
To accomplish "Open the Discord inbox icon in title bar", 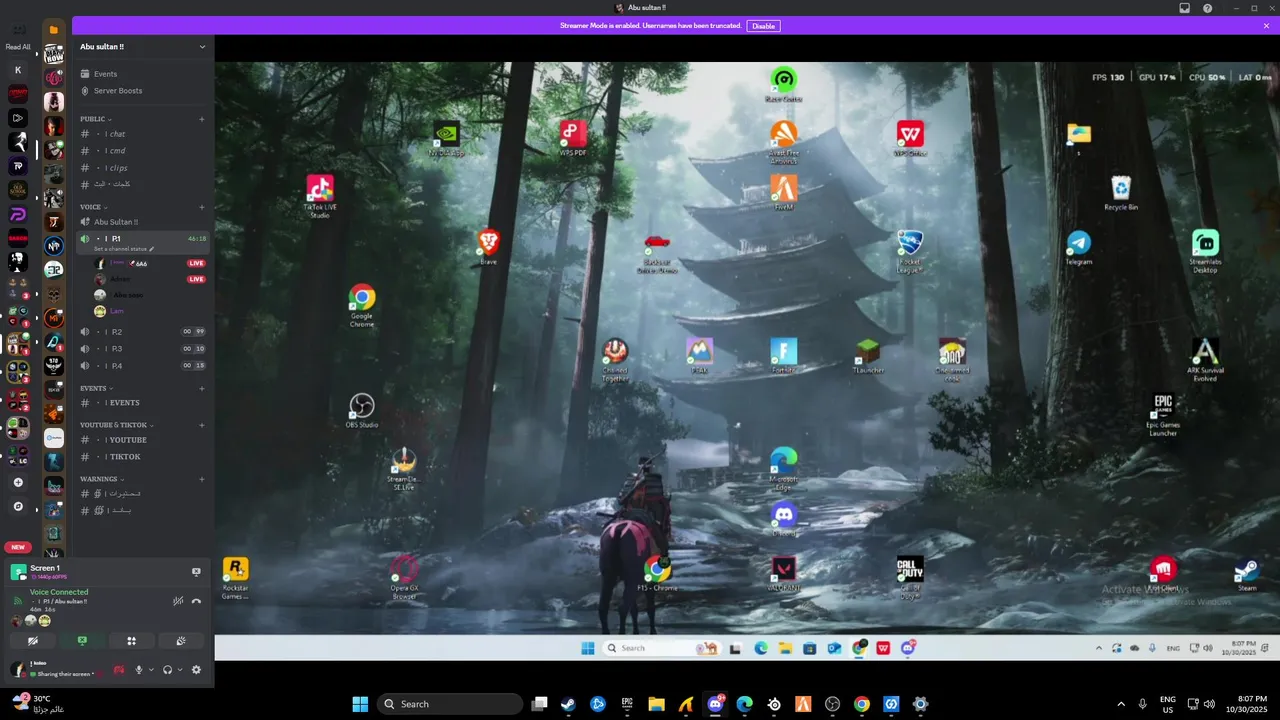I will click(x=1184, y=8).
